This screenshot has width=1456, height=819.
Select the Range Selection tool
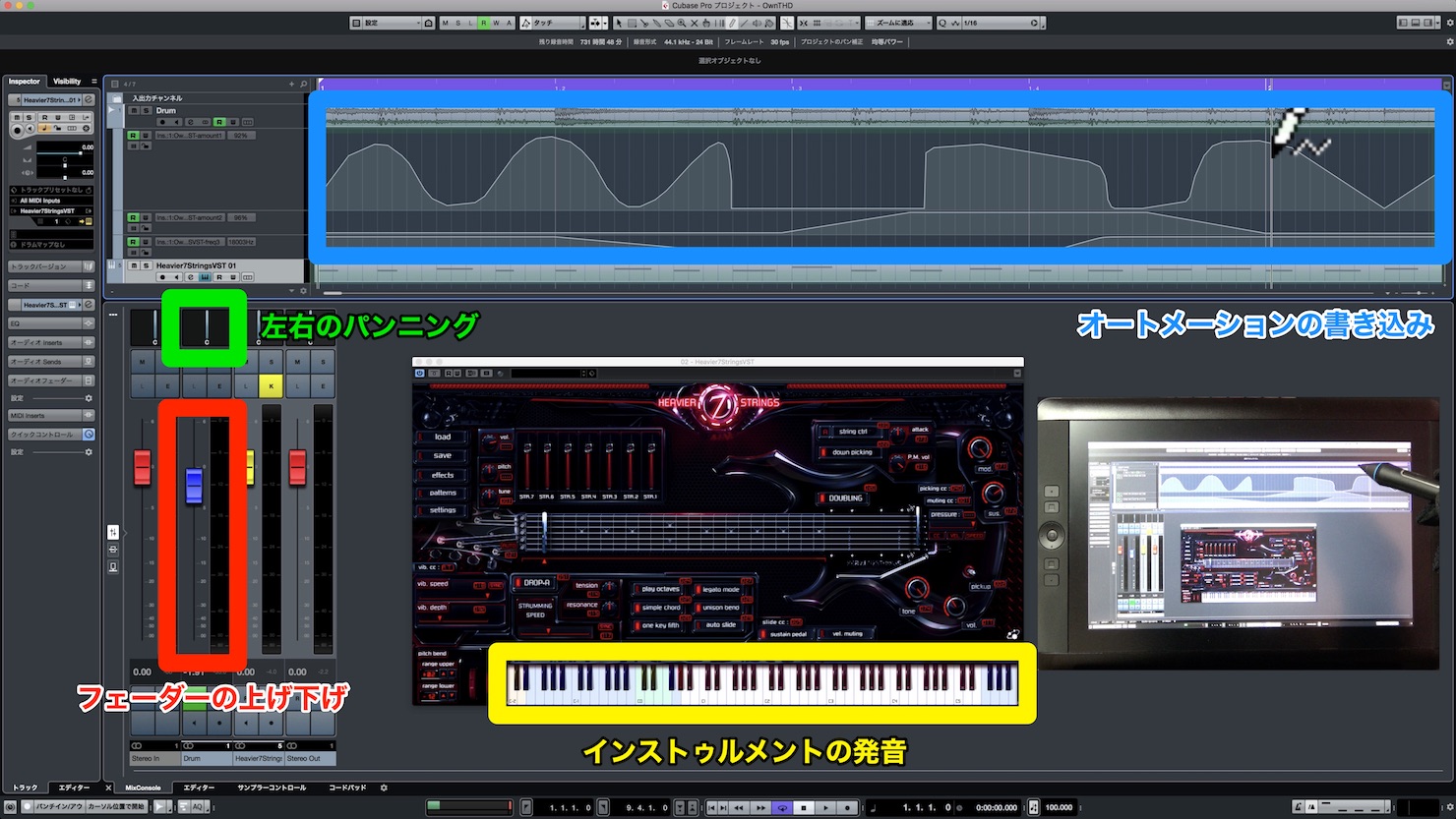coord(632,23)
